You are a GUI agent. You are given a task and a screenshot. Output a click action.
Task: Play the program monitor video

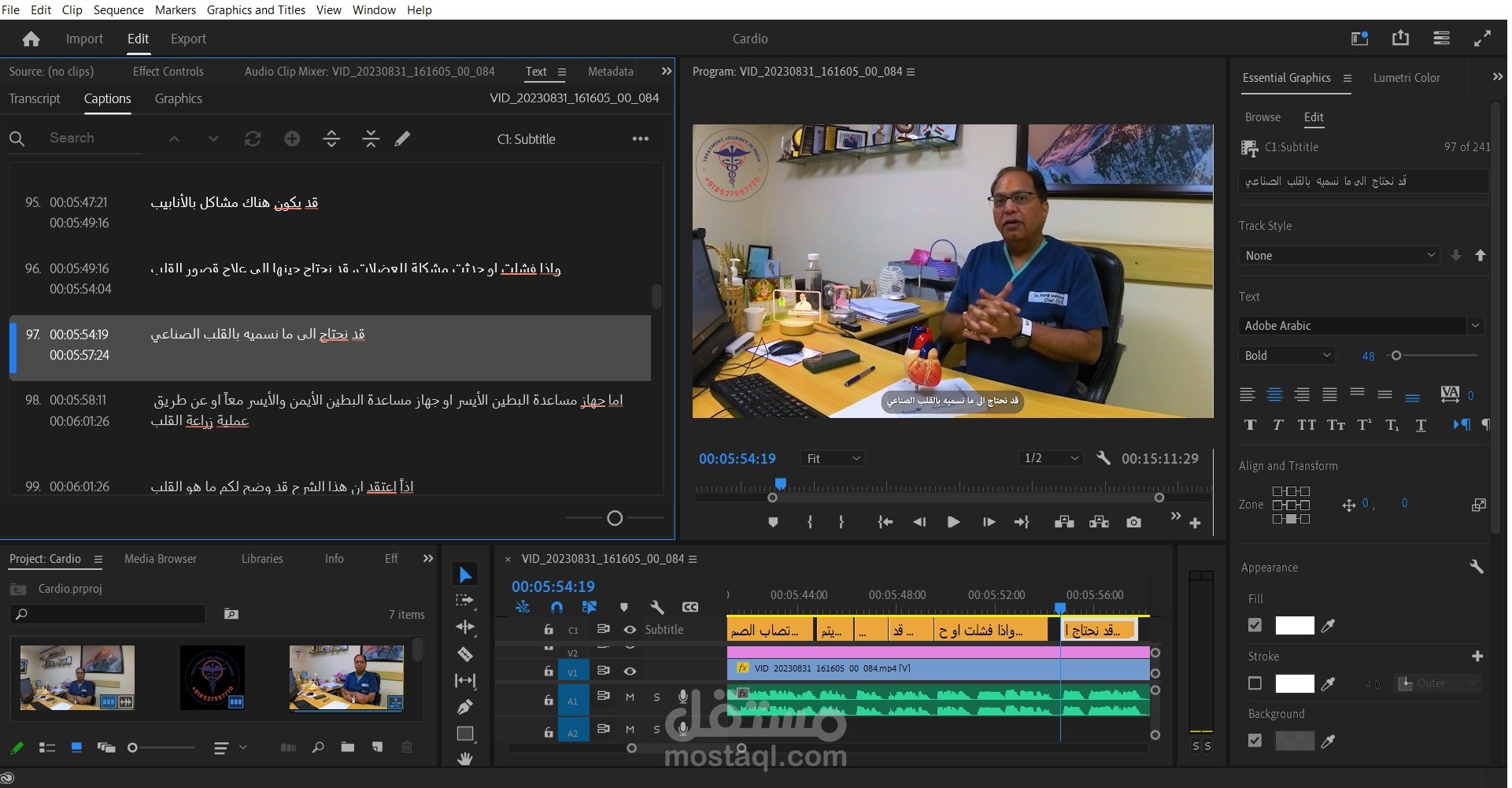coord(953,522)
